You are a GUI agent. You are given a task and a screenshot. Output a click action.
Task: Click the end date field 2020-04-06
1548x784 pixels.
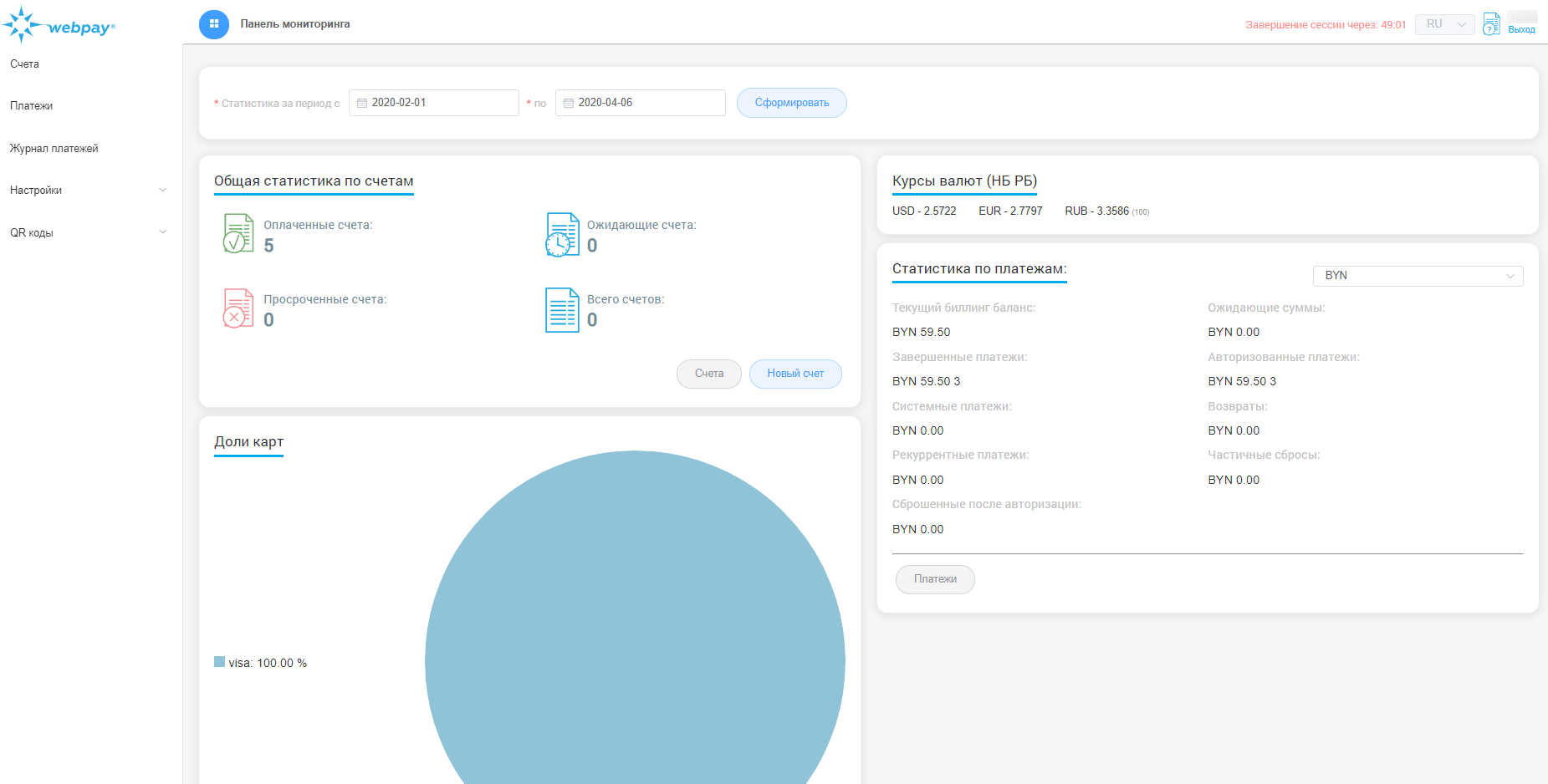tap(640, 103)
